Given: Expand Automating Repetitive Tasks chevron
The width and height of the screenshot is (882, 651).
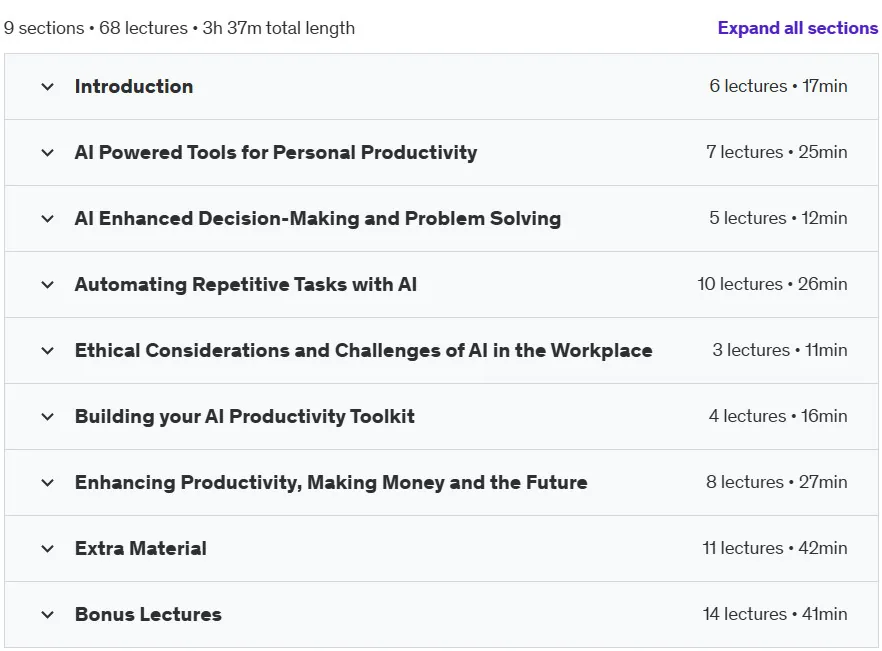Looking at the screenshot, I should 48,285.
